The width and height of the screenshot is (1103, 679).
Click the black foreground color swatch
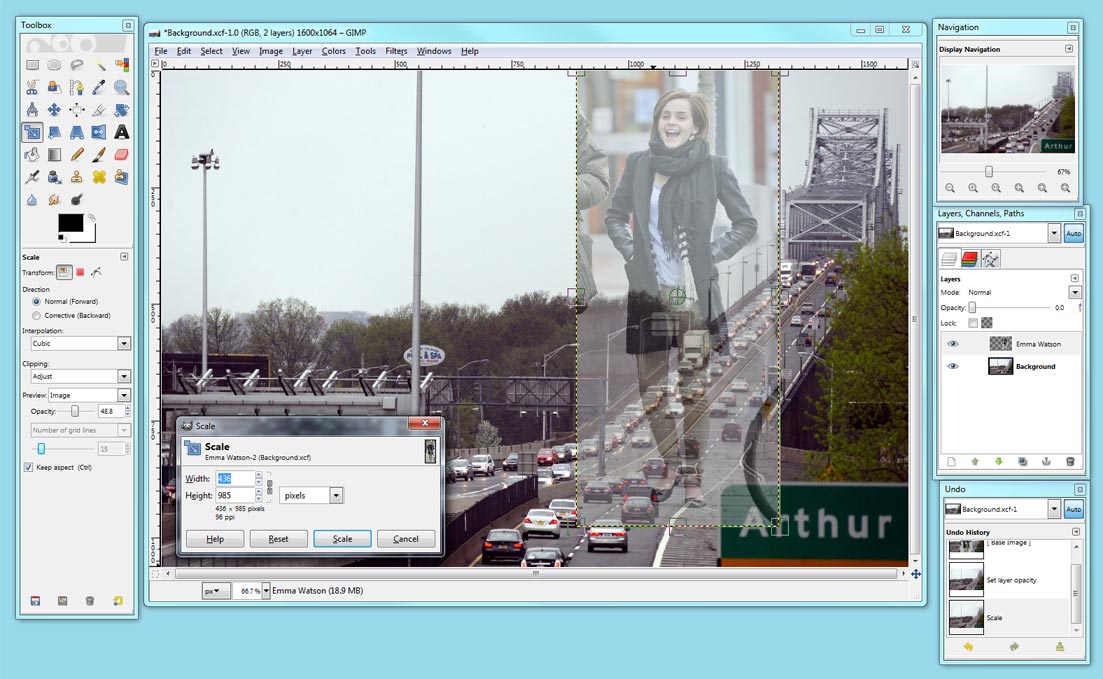[x=70, y=223]
